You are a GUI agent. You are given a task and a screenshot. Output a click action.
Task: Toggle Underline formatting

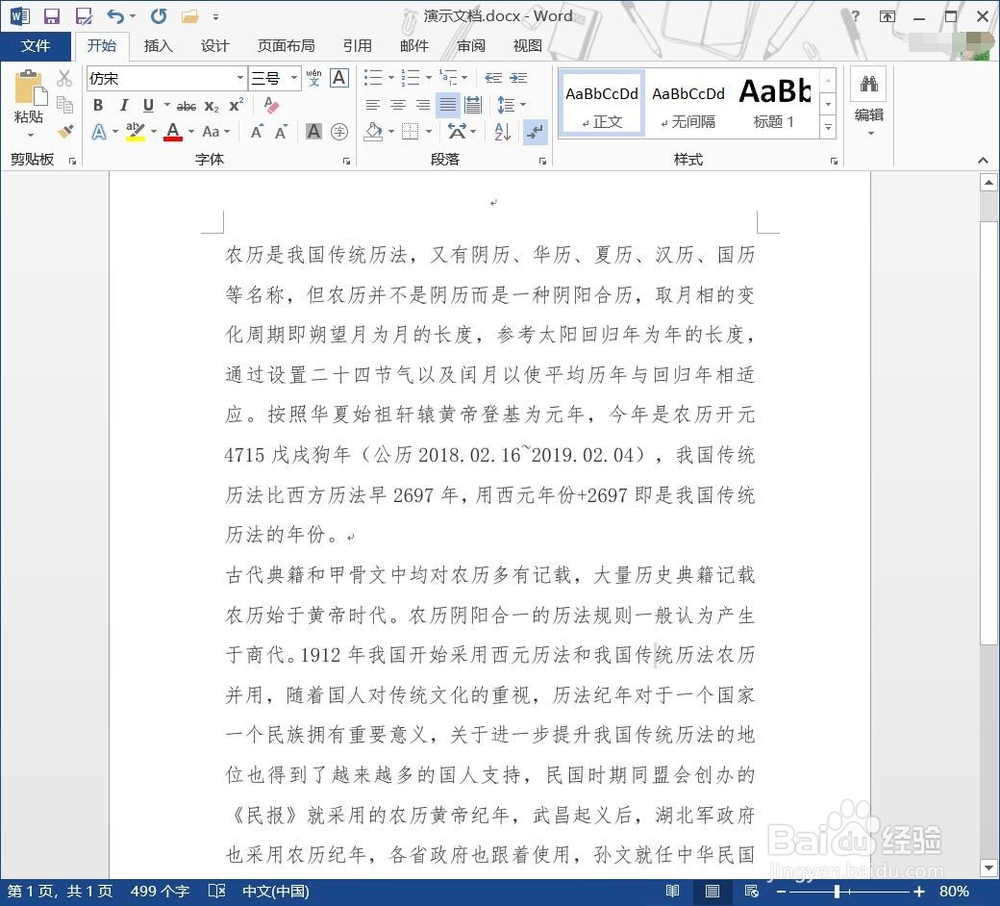click(149, 105)
